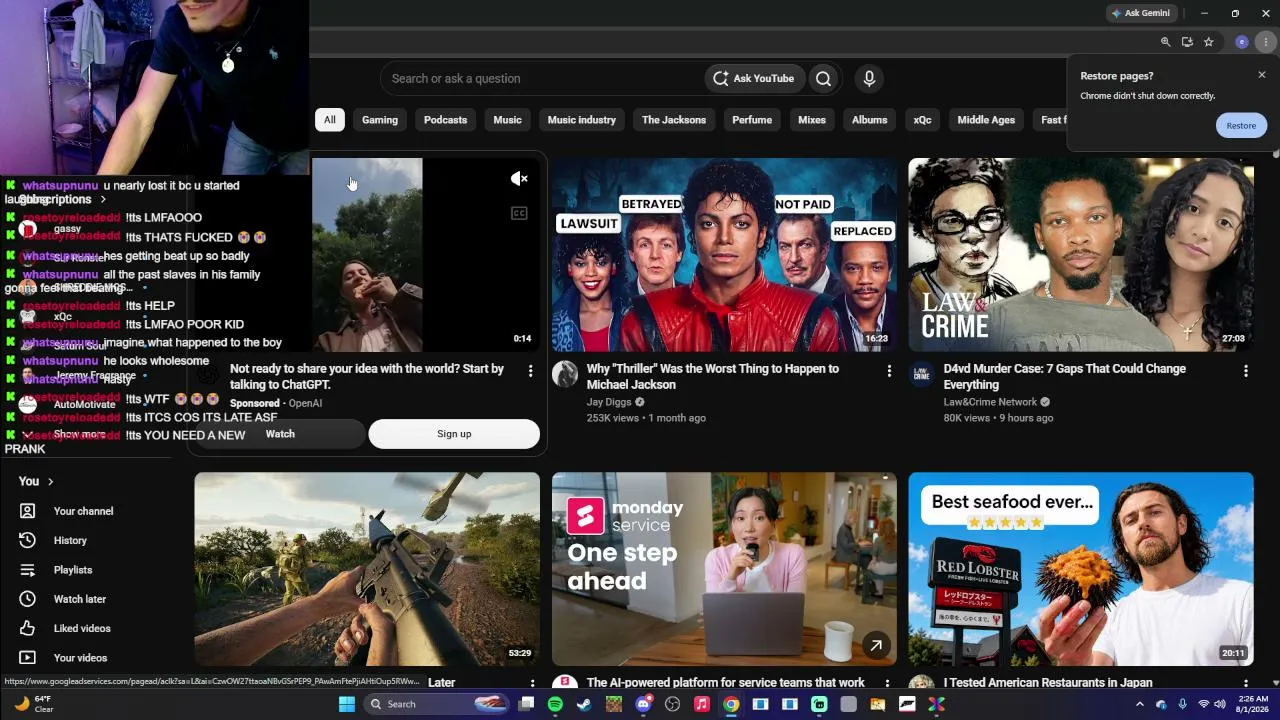Bookmark this page with the star icon
1280x720 pixels.
(x=1208, y=42)
